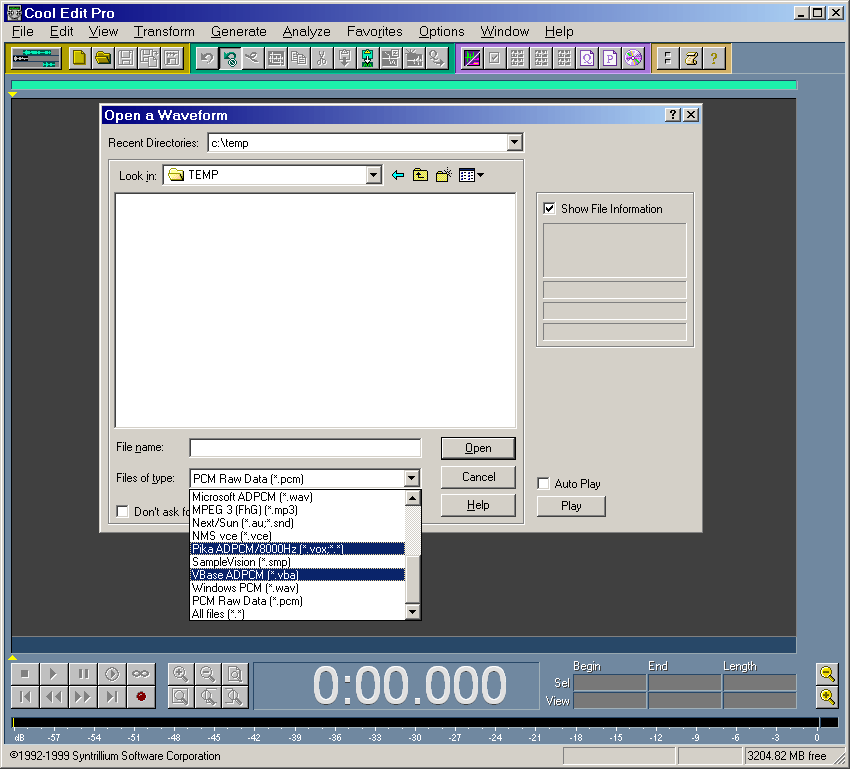This screenshot has height=769, width=850.
Task: Click the file type list scroll-up arrow
Action: coord(413,497)
